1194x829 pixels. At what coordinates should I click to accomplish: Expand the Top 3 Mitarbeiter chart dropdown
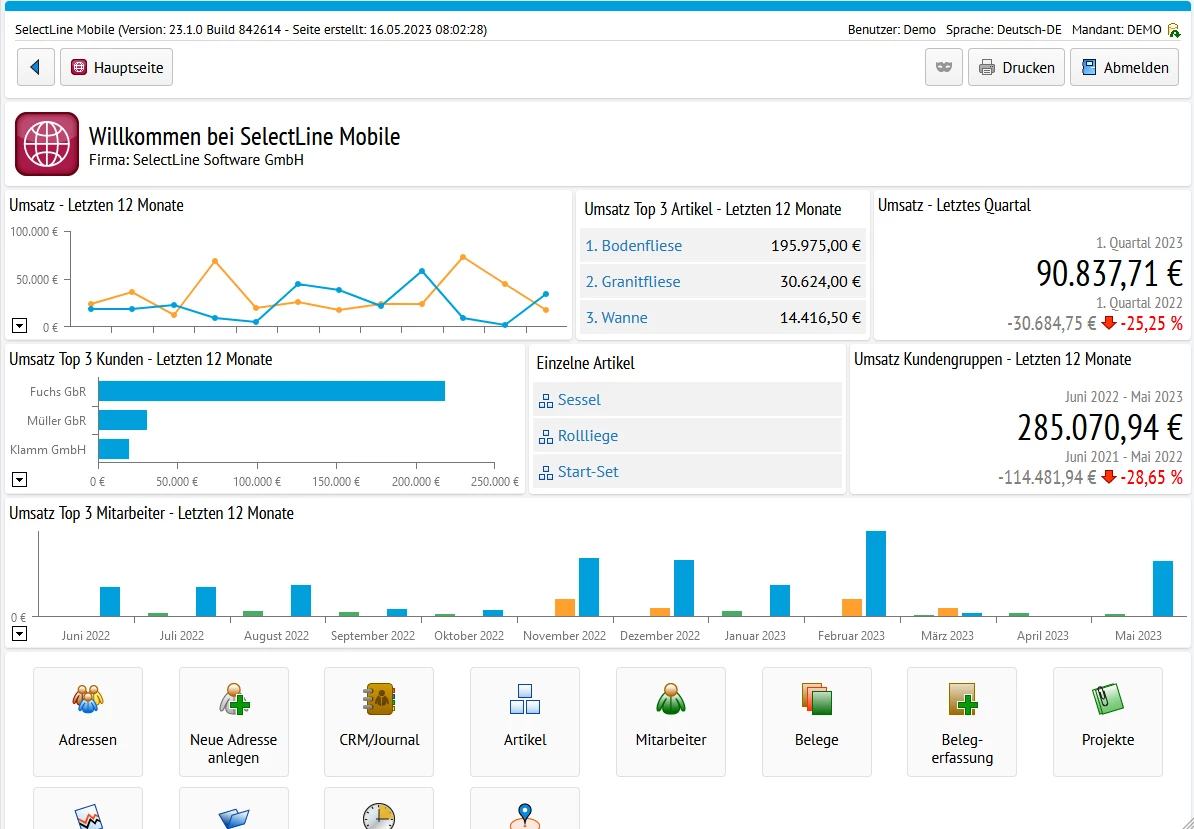coord(20,633)
